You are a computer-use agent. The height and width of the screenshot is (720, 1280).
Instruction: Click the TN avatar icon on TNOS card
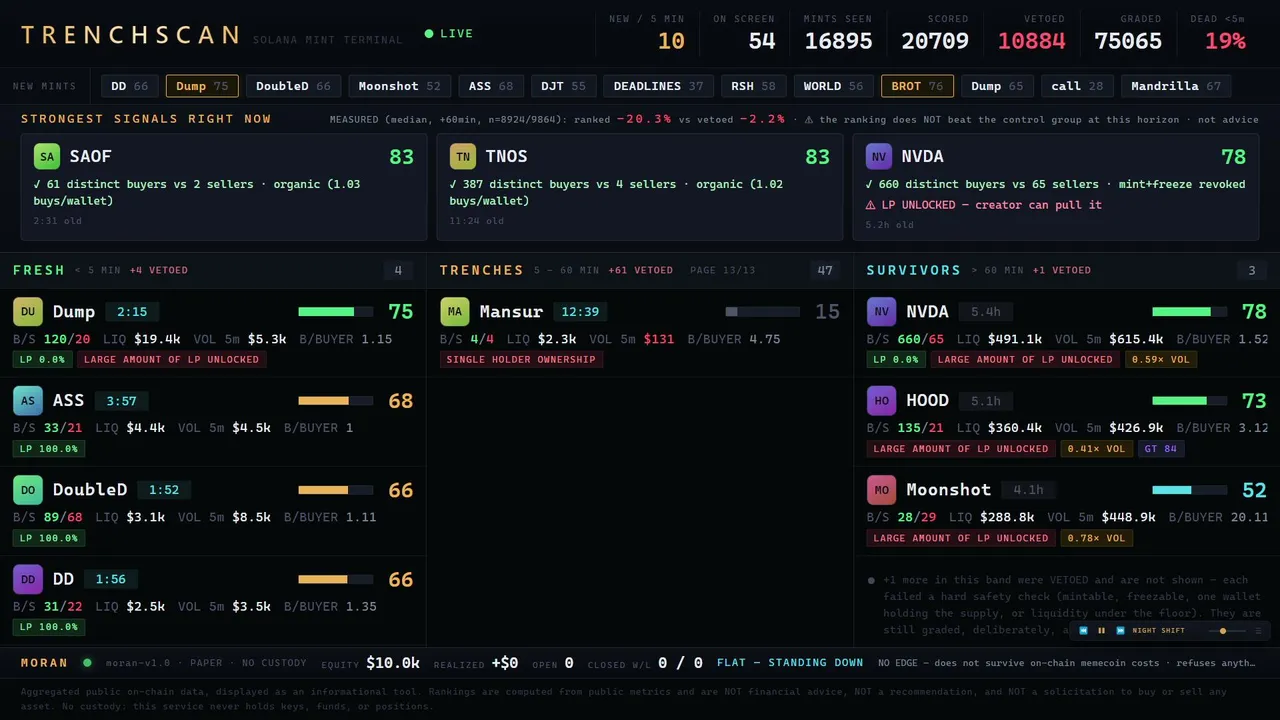463,156
